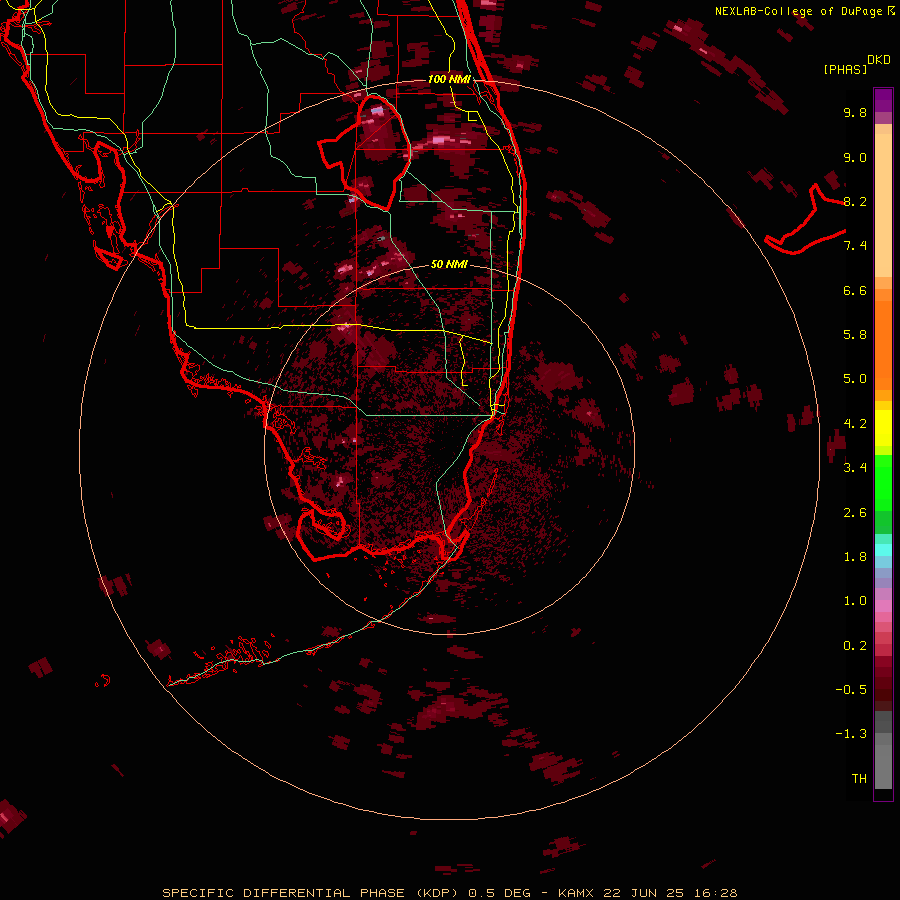
Task: Click the -0.5 value on the color scale
Action: (851, 690)
